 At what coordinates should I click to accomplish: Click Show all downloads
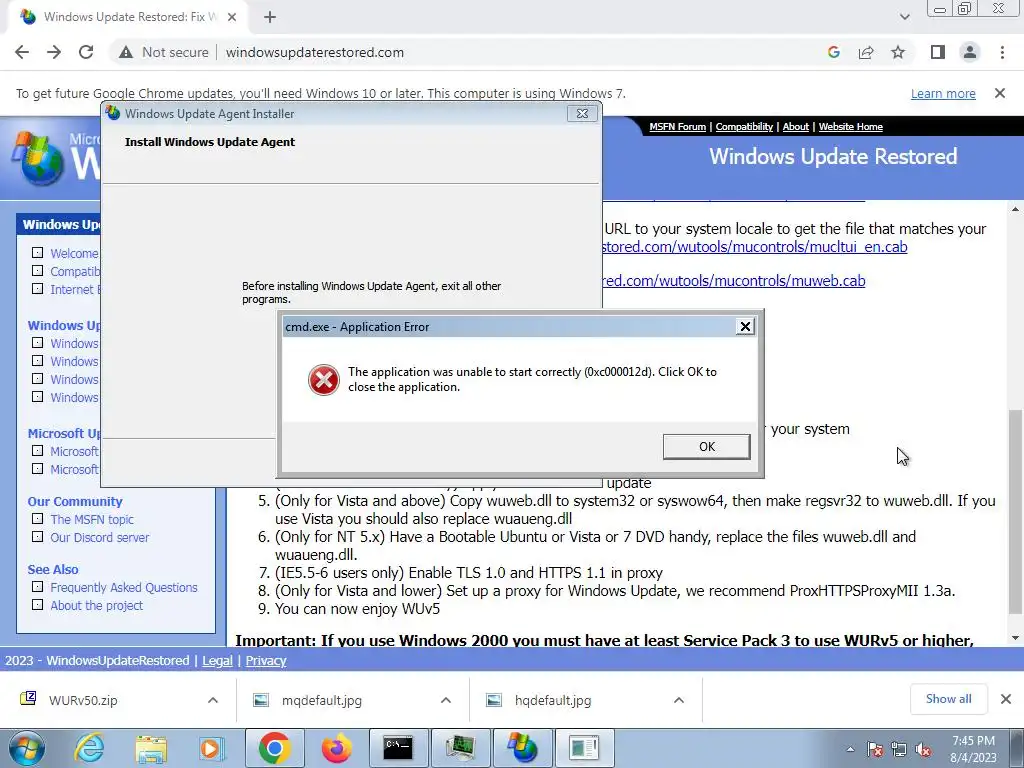click(948, 699)
